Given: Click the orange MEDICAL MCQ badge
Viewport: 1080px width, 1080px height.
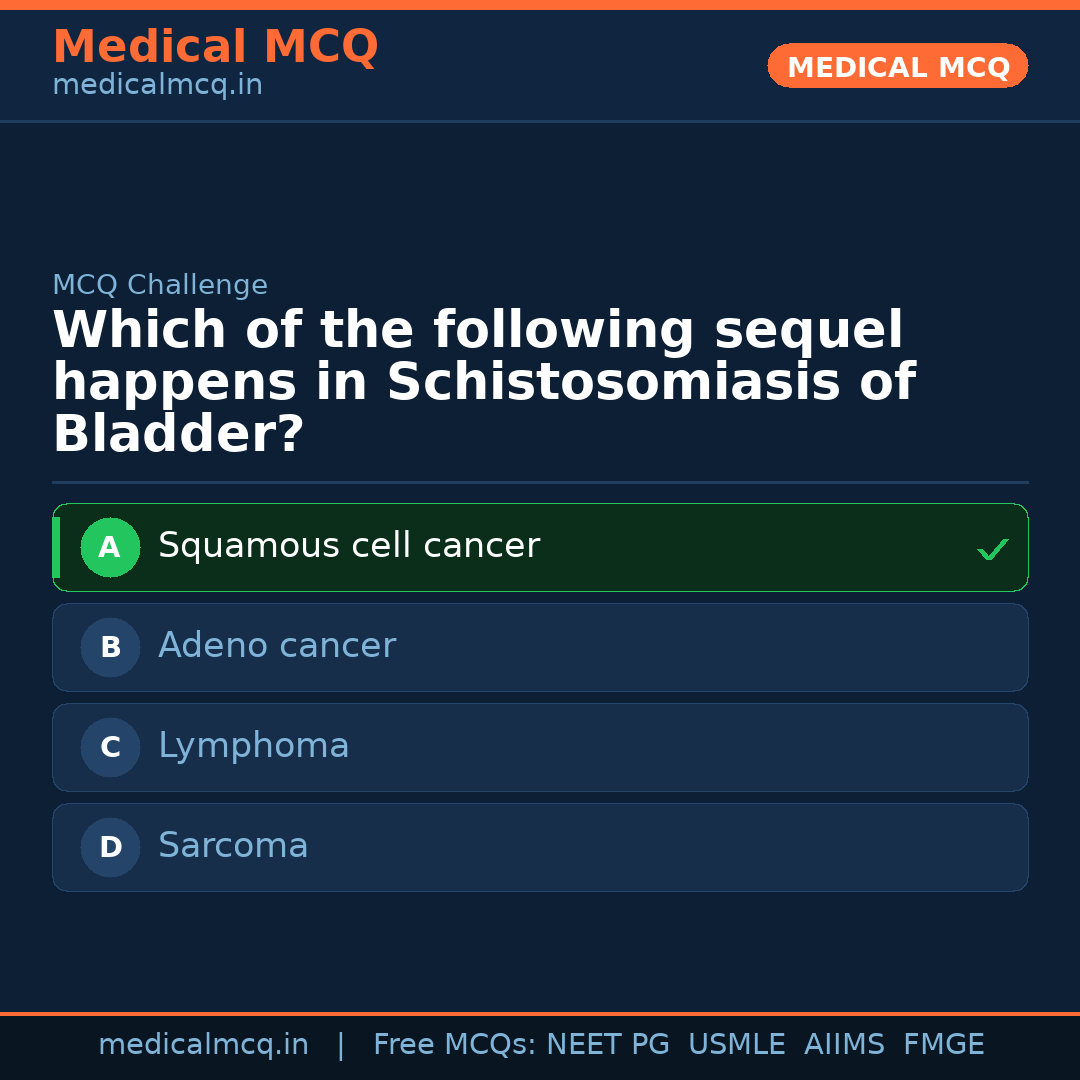Looking at the screenshot, I should (898, 66).
